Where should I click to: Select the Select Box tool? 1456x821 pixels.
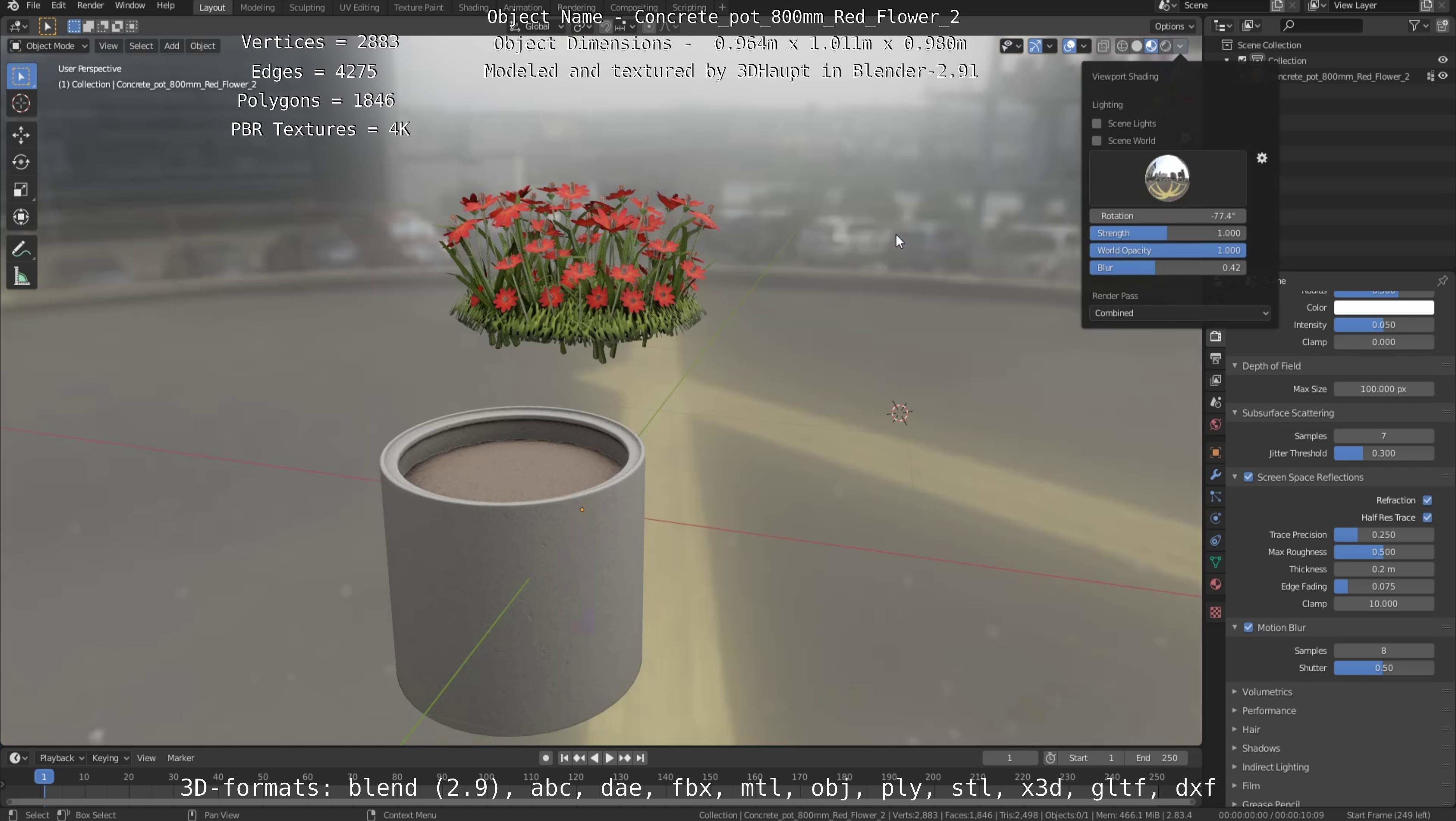[x=21, y=76]
